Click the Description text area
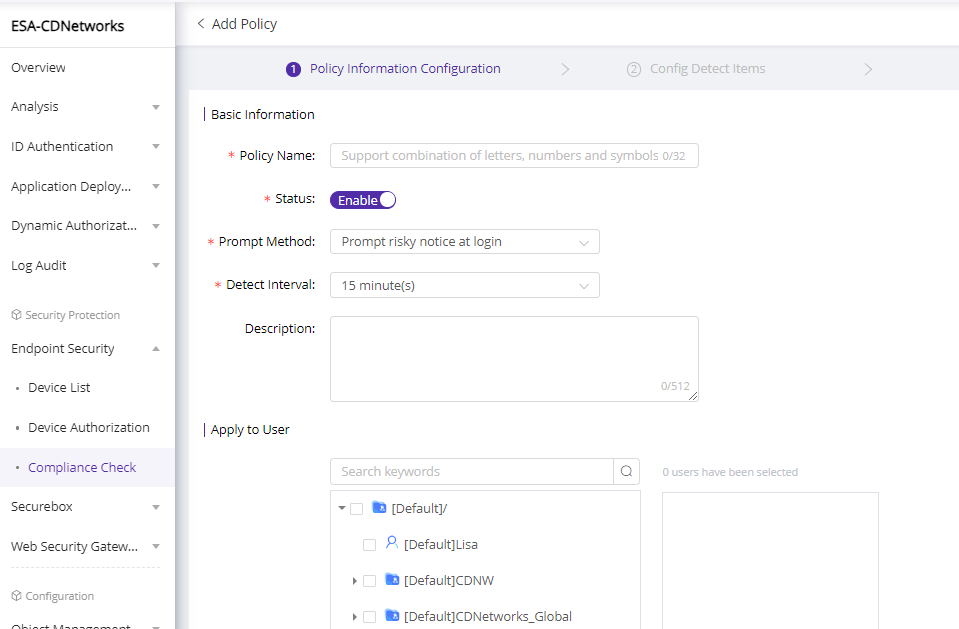959x629 pixels. 514,359
